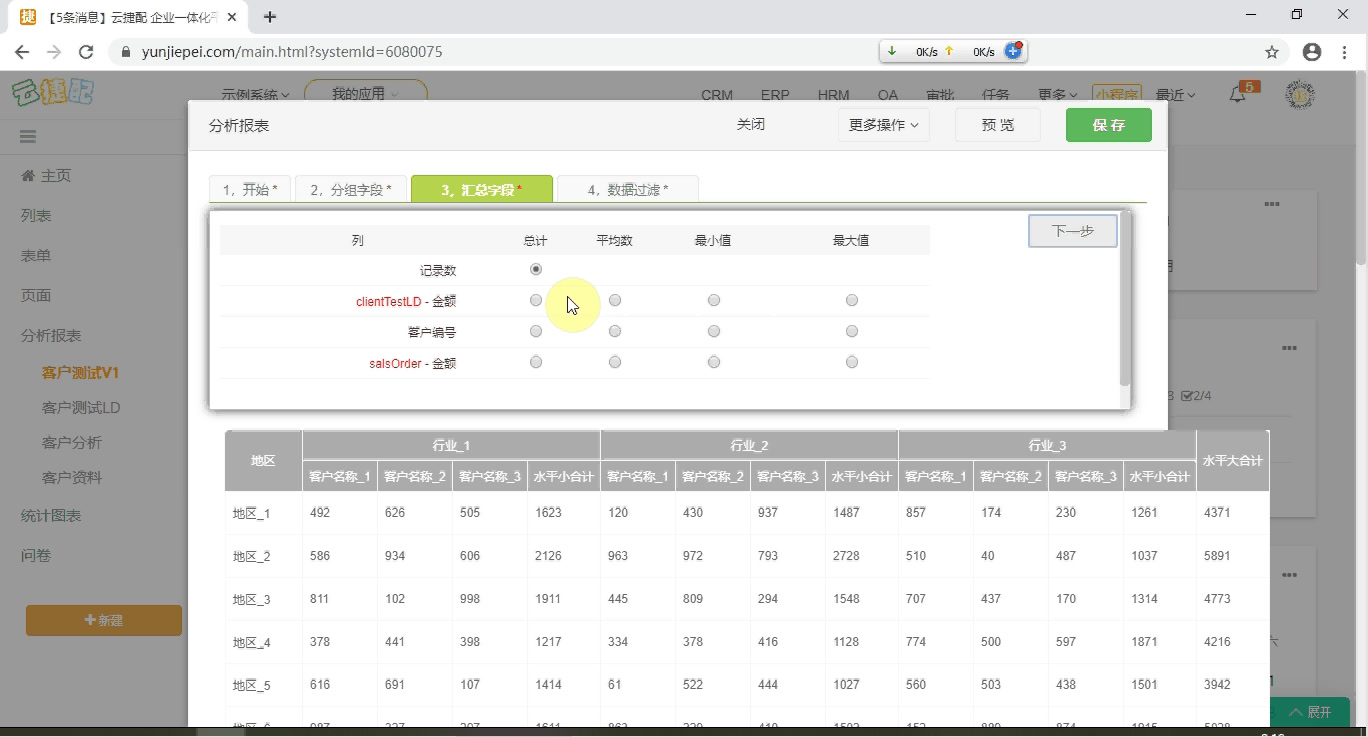Open 问卷 in the sidebar
This screenshot has height=737, width=1368.
(36, 556)
